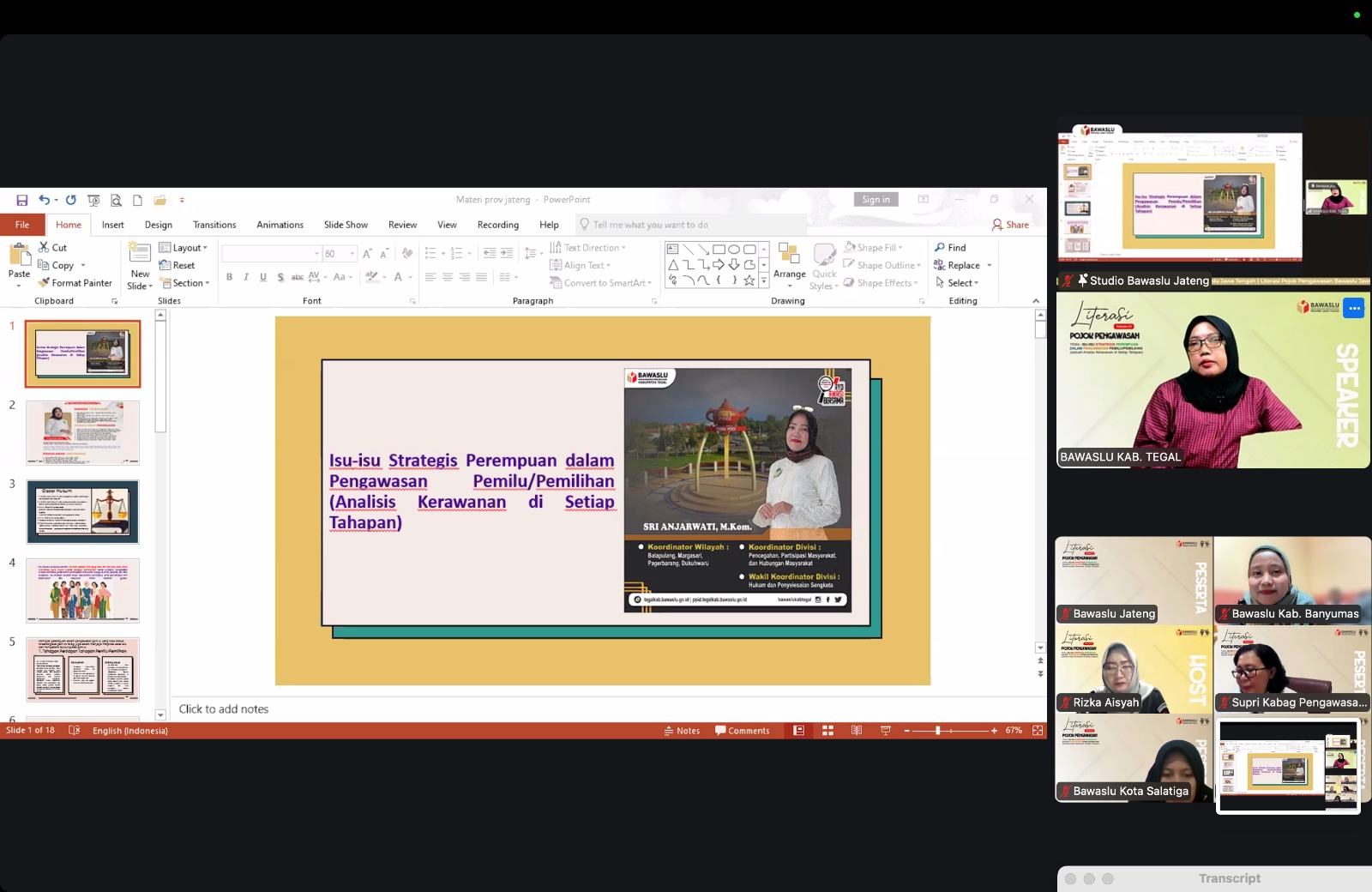Viewport: 1372px width, 892px height.
Task: Open the font size combo box
Action: [x=339, y=254]
